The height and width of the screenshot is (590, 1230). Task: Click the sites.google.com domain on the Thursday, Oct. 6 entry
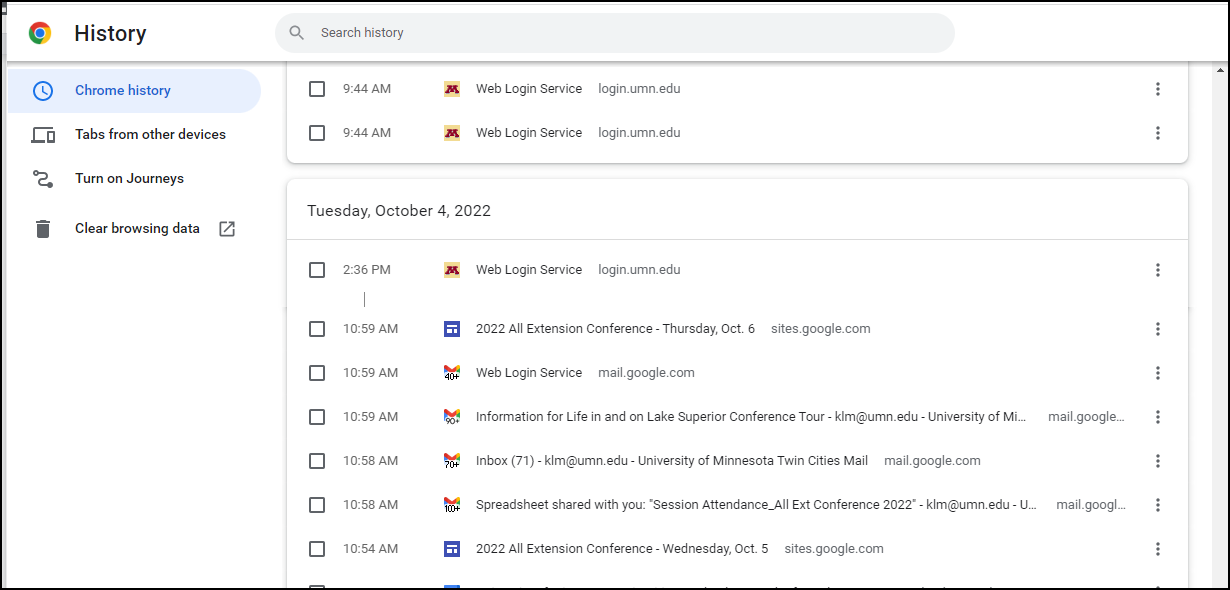click(821, 329)
